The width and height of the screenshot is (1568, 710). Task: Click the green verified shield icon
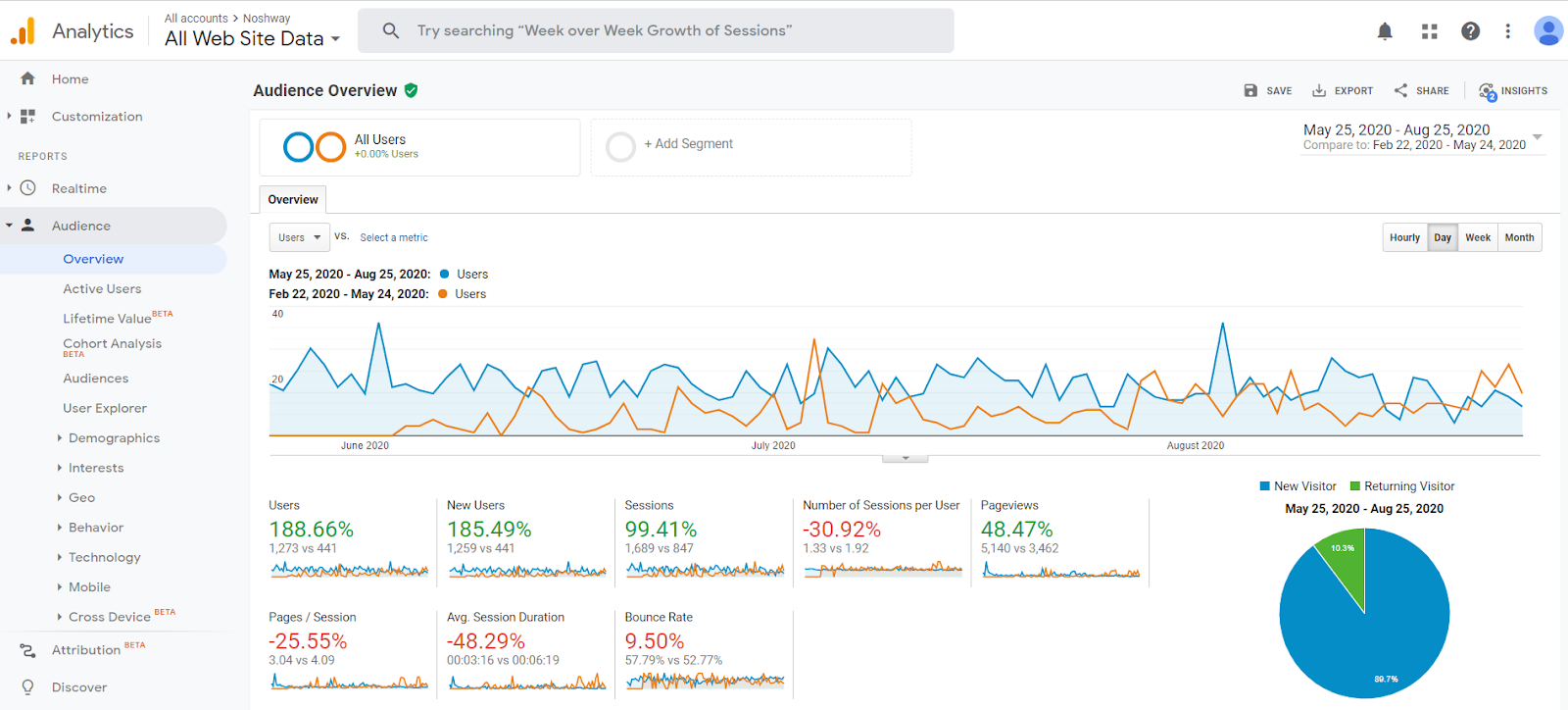click(x=412, y=90)
